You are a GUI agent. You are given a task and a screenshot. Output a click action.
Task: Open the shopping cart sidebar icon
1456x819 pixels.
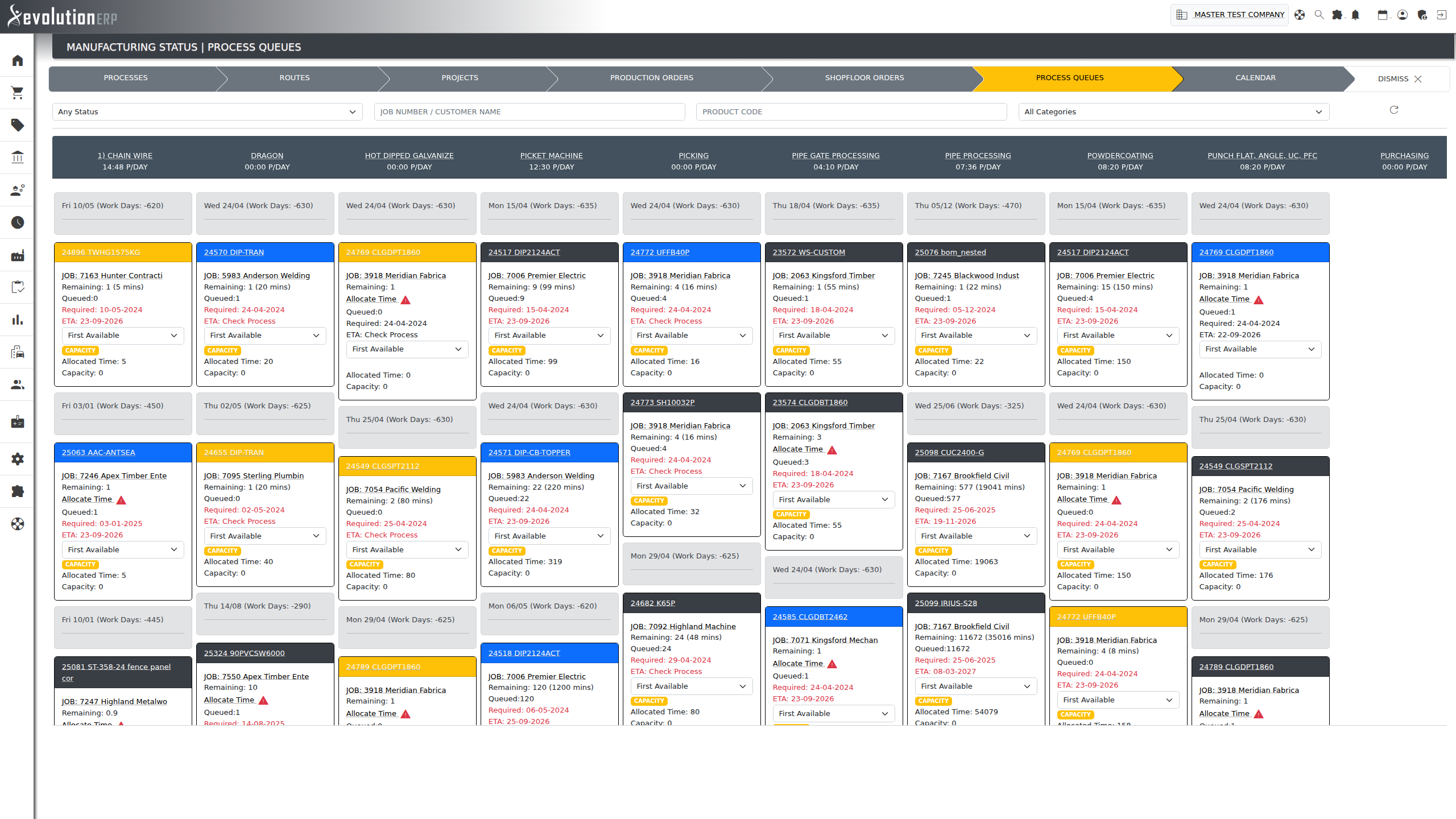[18, 93]
